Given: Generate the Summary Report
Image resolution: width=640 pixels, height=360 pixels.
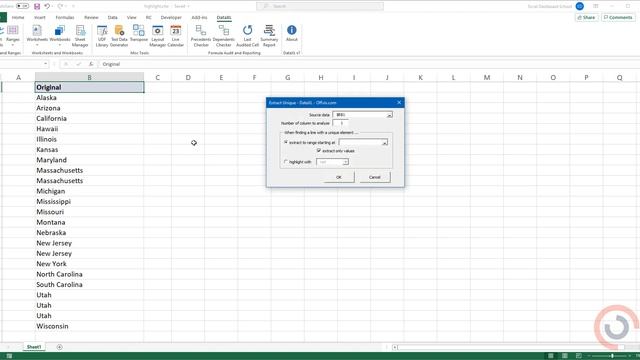Looking at the screenshot, I should point(269,36).
